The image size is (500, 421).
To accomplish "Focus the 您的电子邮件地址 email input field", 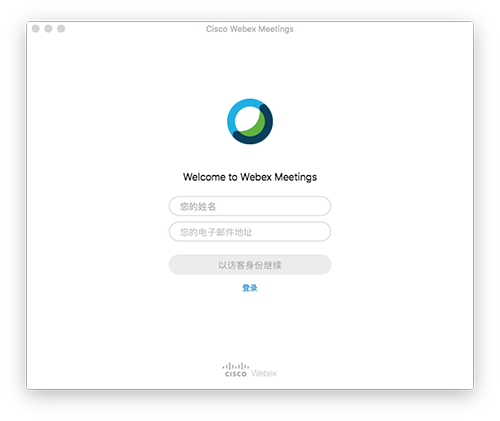I will click(x=250, y=231).
